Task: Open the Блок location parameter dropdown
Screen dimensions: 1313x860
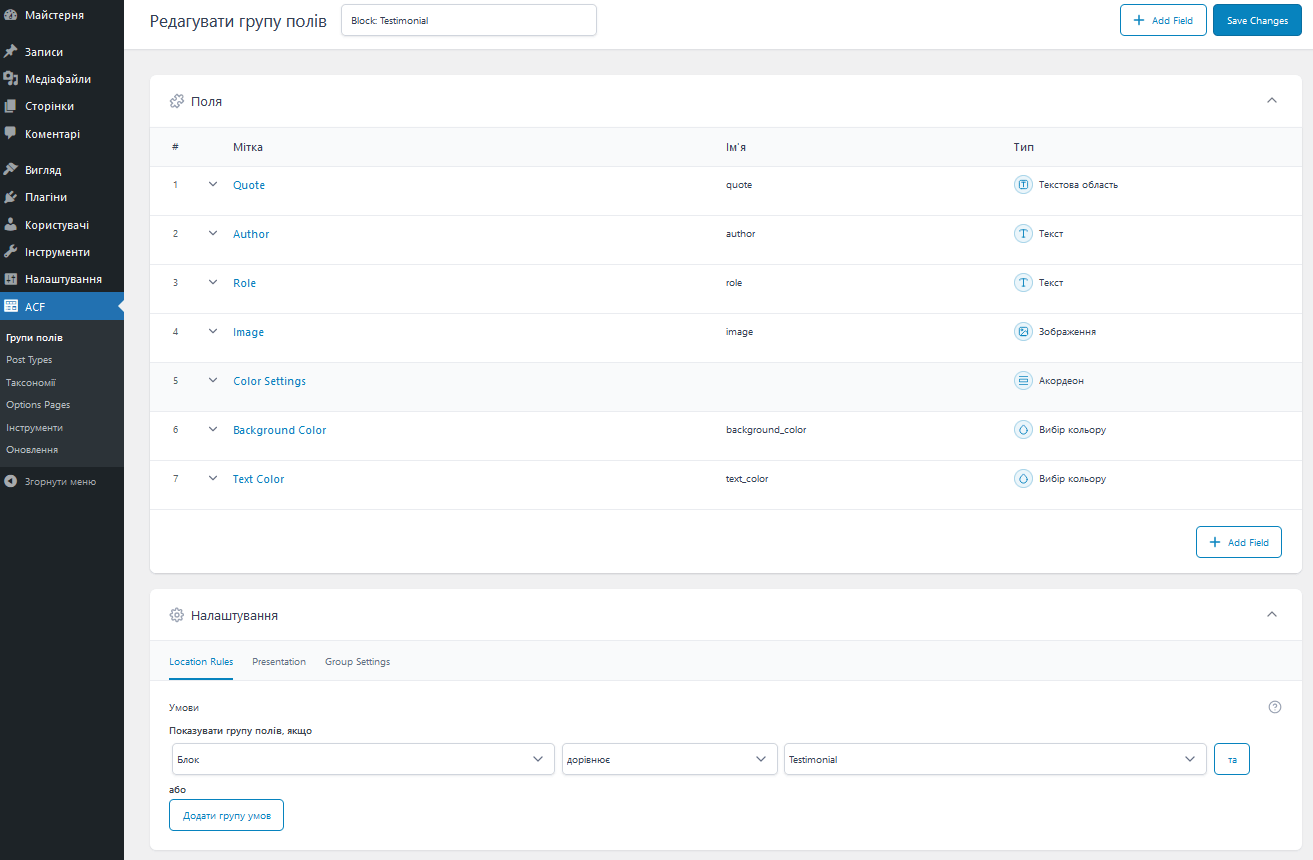Action: 363,759
